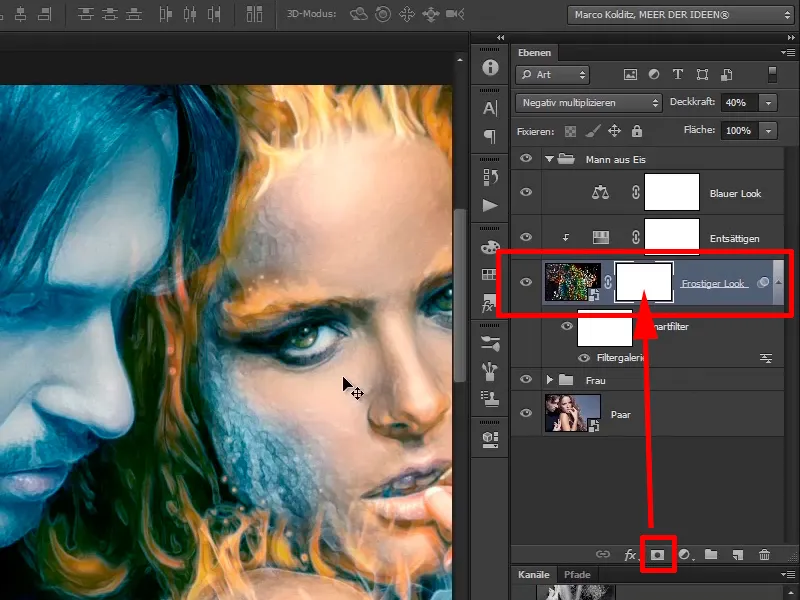Open the Character panel icon
Image resolution: width=800 pixels, height=600 pixels.
click(x=490, y=108)
